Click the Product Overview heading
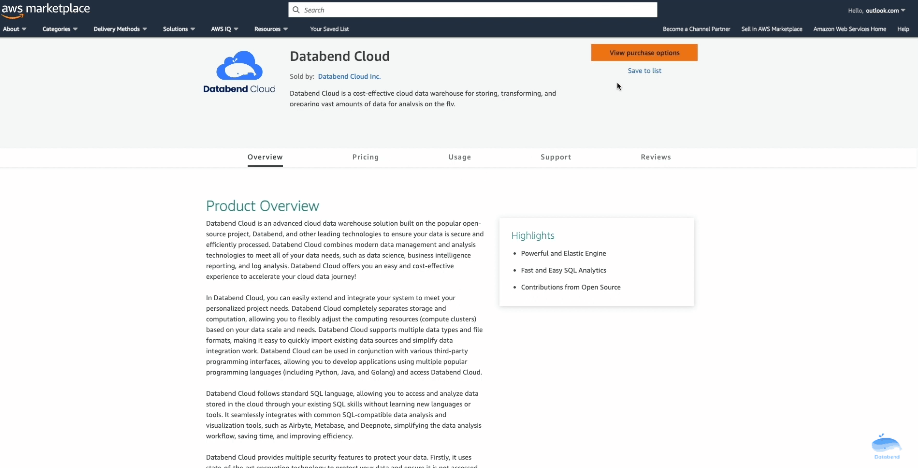Image resolution: width=918 pixels, height=468 pixels. 262,206
